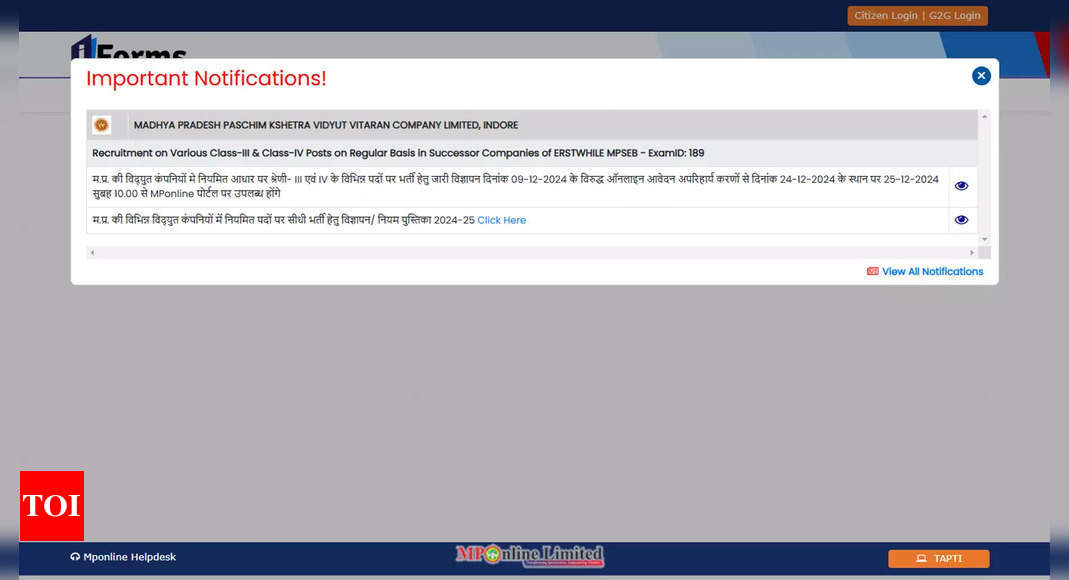
Task: Click the horizontal scrollbar right arrow
Action: coord(971,253)
